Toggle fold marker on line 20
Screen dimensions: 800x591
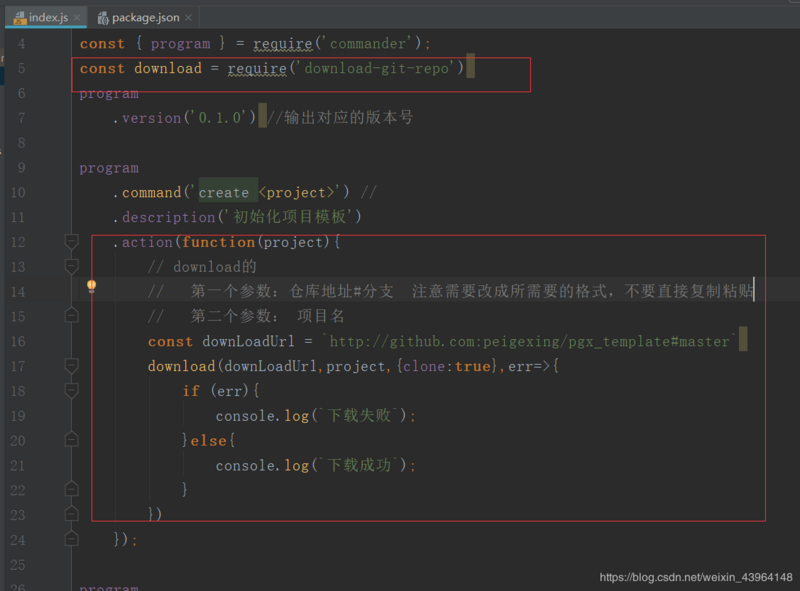pyautogui.click(x=71, y=439)
